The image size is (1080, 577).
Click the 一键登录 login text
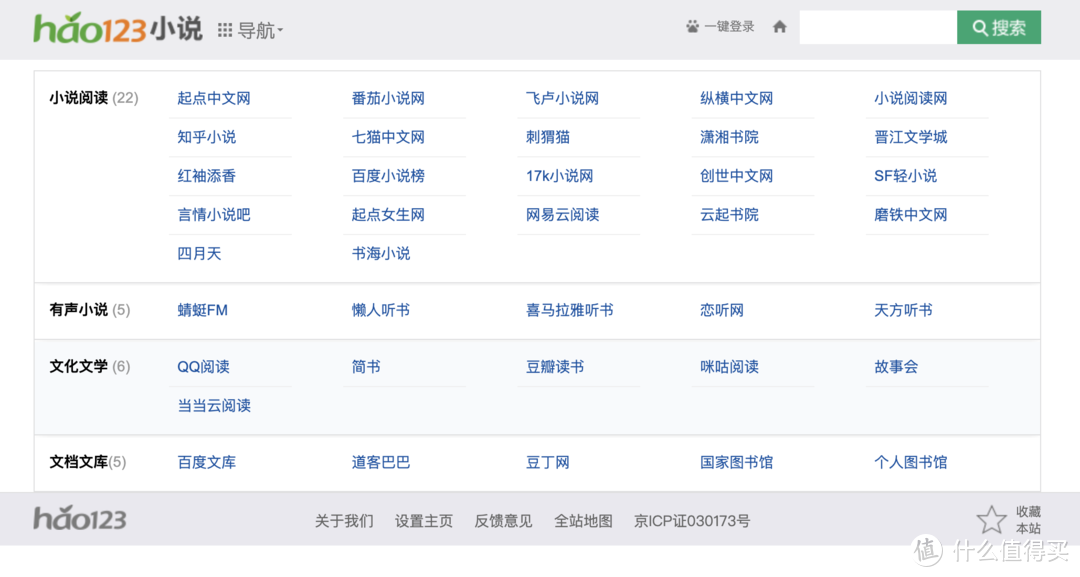tap(729, 27)
